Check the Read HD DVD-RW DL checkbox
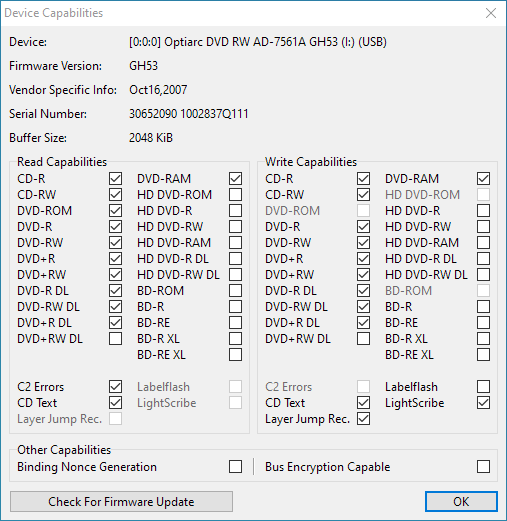 click(235, 275)
